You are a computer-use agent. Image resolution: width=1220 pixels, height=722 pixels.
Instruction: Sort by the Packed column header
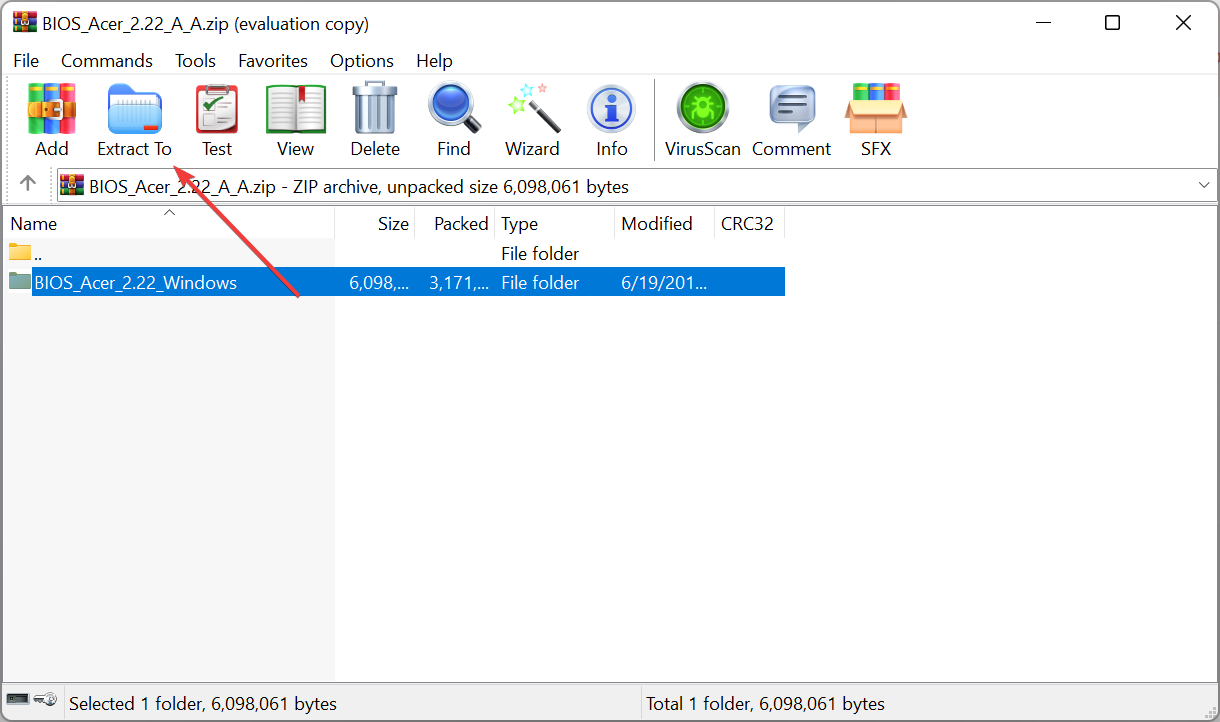(x=455, y=223)
